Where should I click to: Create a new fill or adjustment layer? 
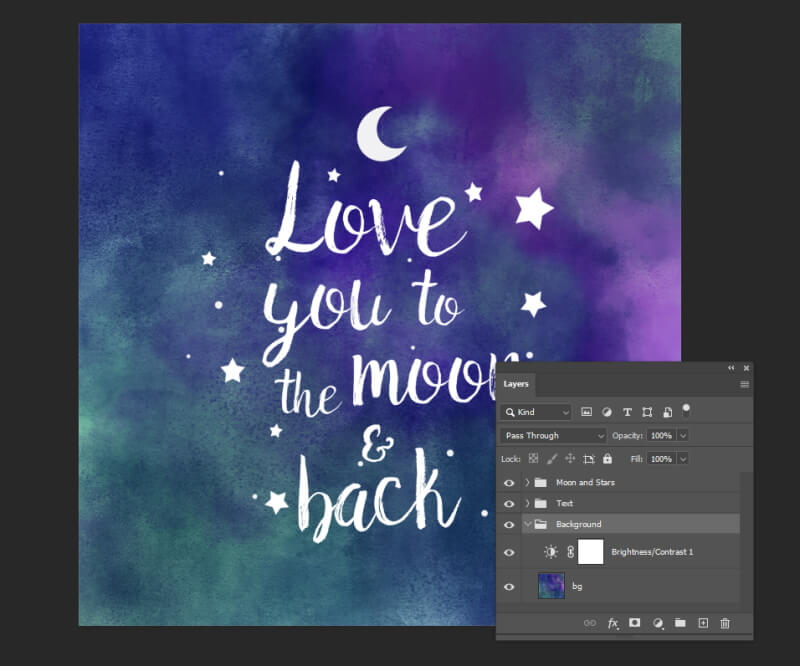[x=658, y=623]
